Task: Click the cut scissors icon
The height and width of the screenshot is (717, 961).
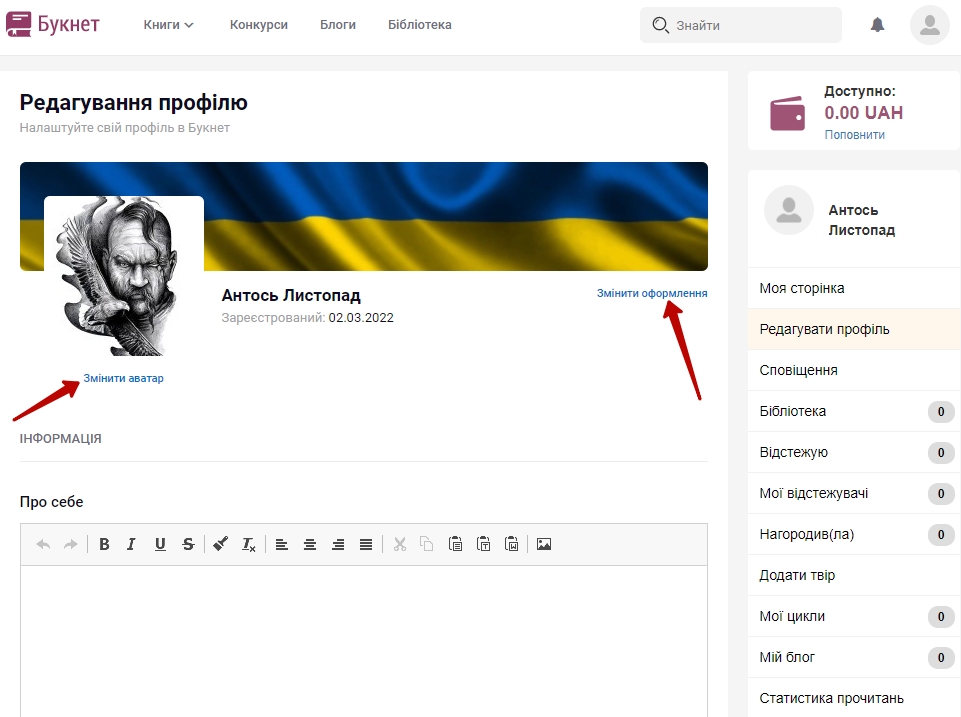Action: click(x=400, y=544)
